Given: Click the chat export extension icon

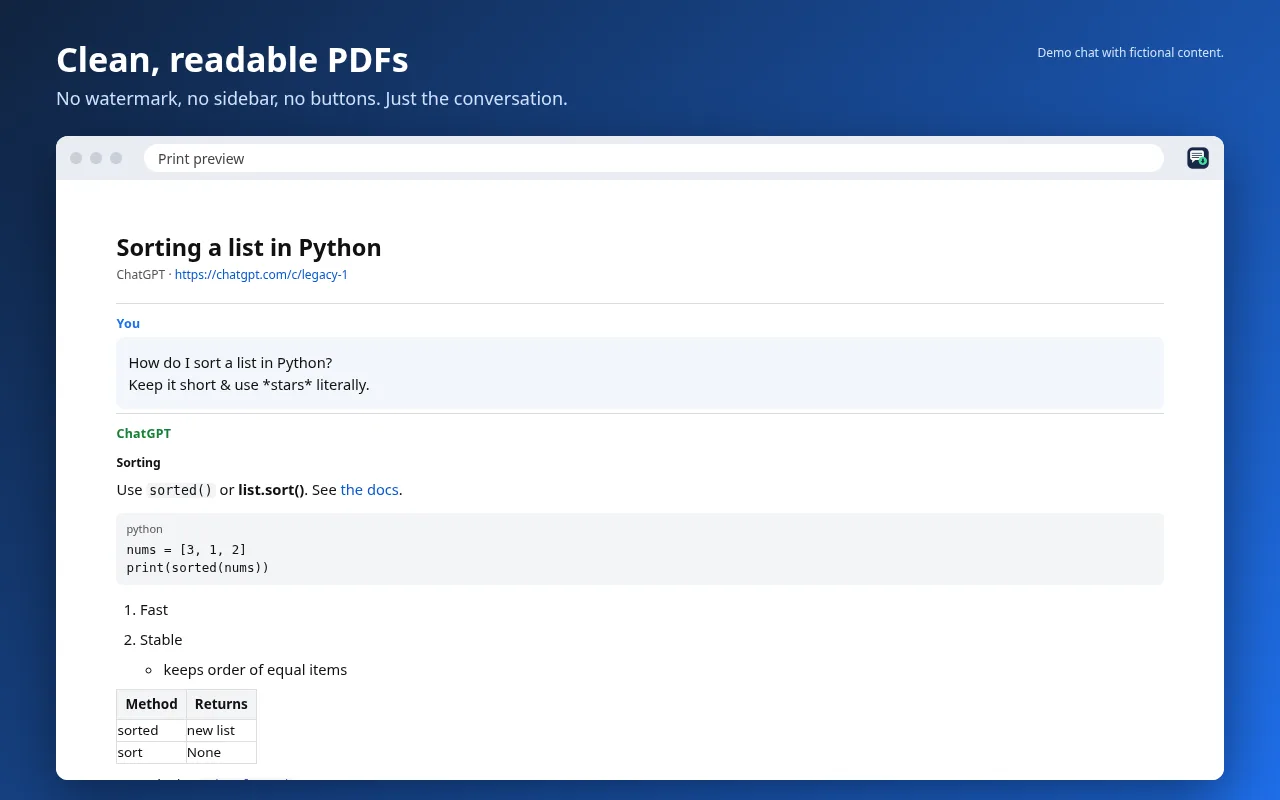Looking at the screenshot, I should 1198,158.
